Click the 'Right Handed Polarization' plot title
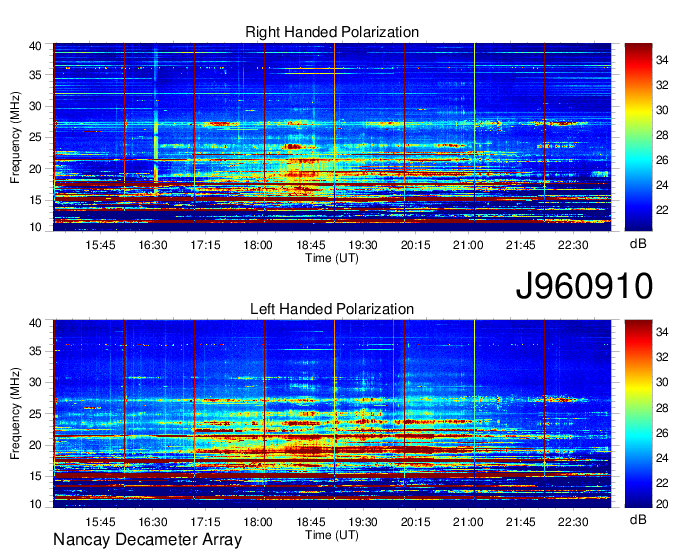Viewport: 680px width, 552px height. [332, 32]
